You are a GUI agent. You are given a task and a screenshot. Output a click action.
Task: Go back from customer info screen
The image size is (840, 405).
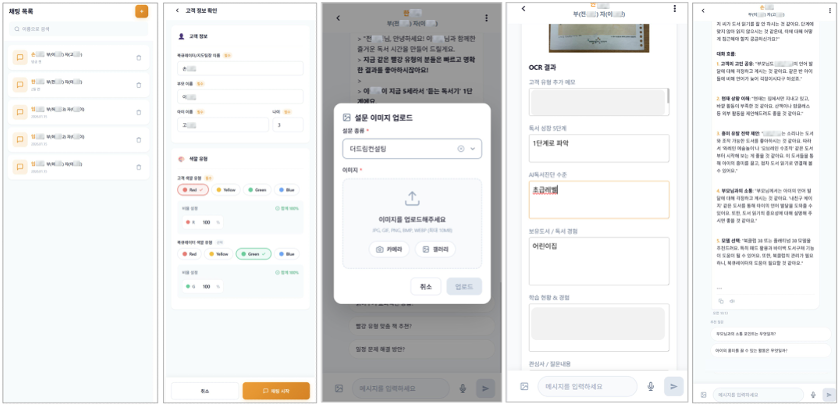[x=177, y=11]
